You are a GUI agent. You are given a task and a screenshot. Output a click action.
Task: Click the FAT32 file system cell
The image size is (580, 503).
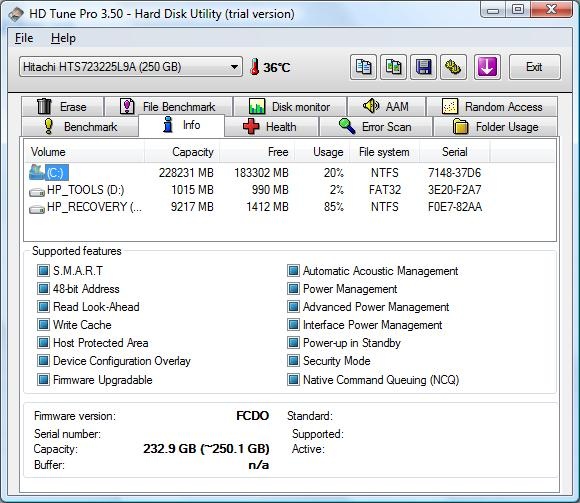point(385,190)
